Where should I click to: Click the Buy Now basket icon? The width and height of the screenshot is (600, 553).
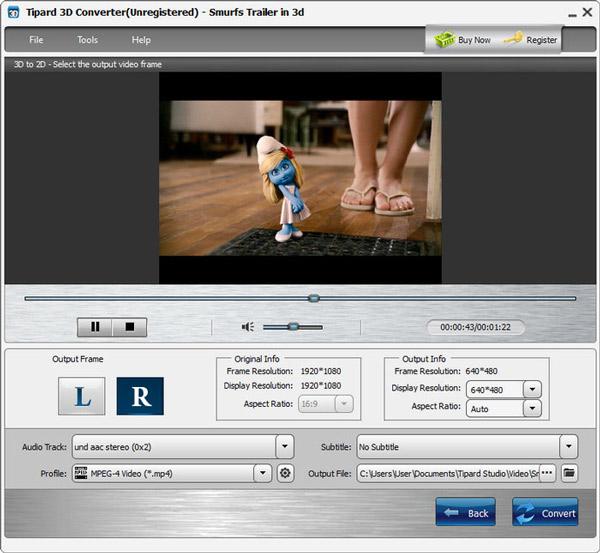tap(445, 39)
